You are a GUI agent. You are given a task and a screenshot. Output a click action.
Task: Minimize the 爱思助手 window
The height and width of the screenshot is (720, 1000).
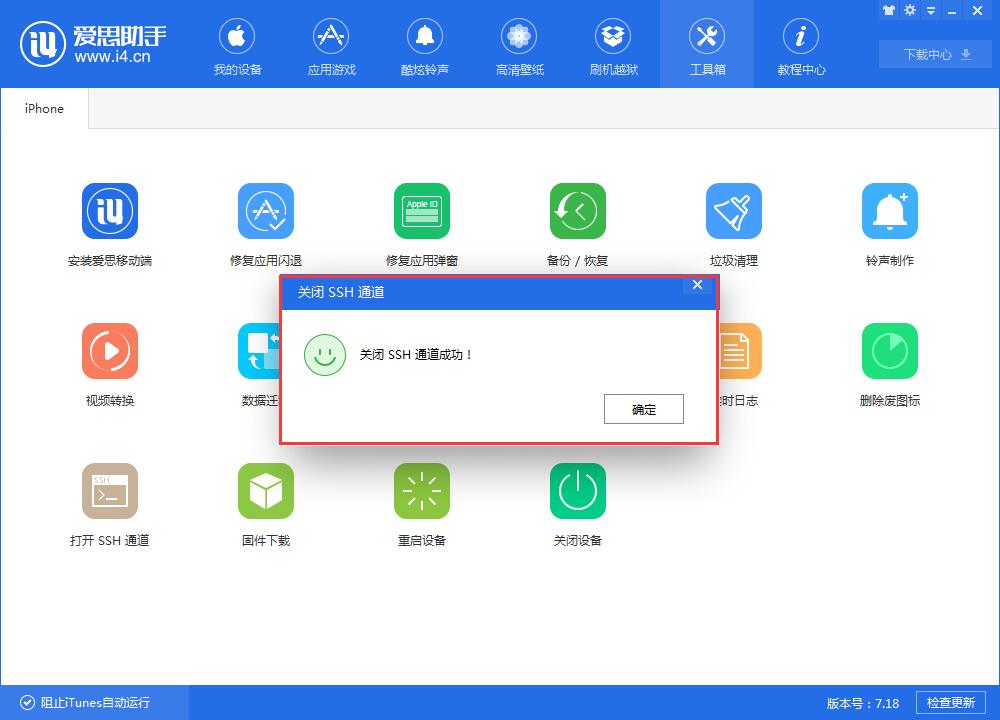click(x=952, y=10)
